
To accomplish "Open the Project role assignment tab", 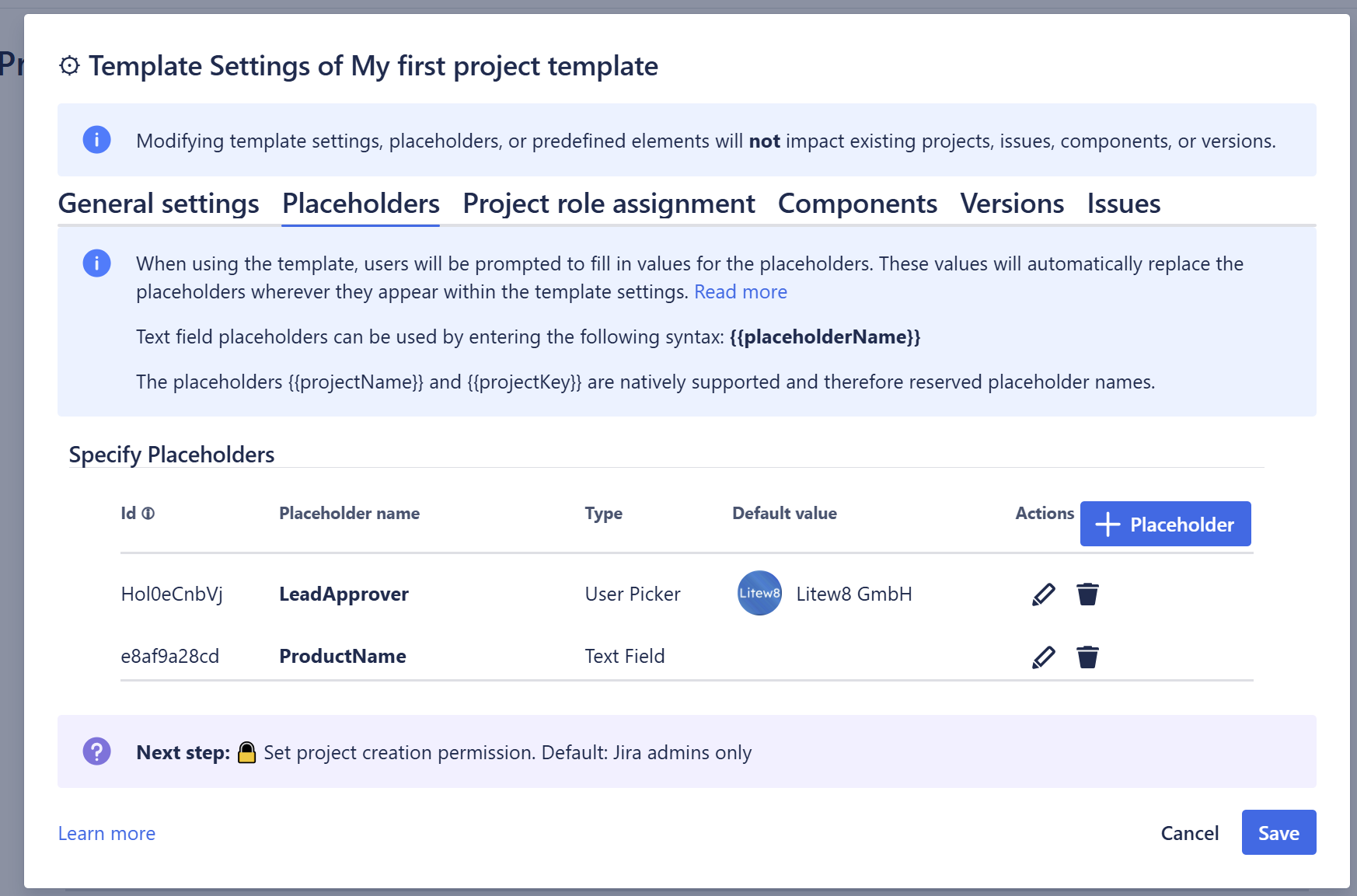I will click(x=607, y=204).
